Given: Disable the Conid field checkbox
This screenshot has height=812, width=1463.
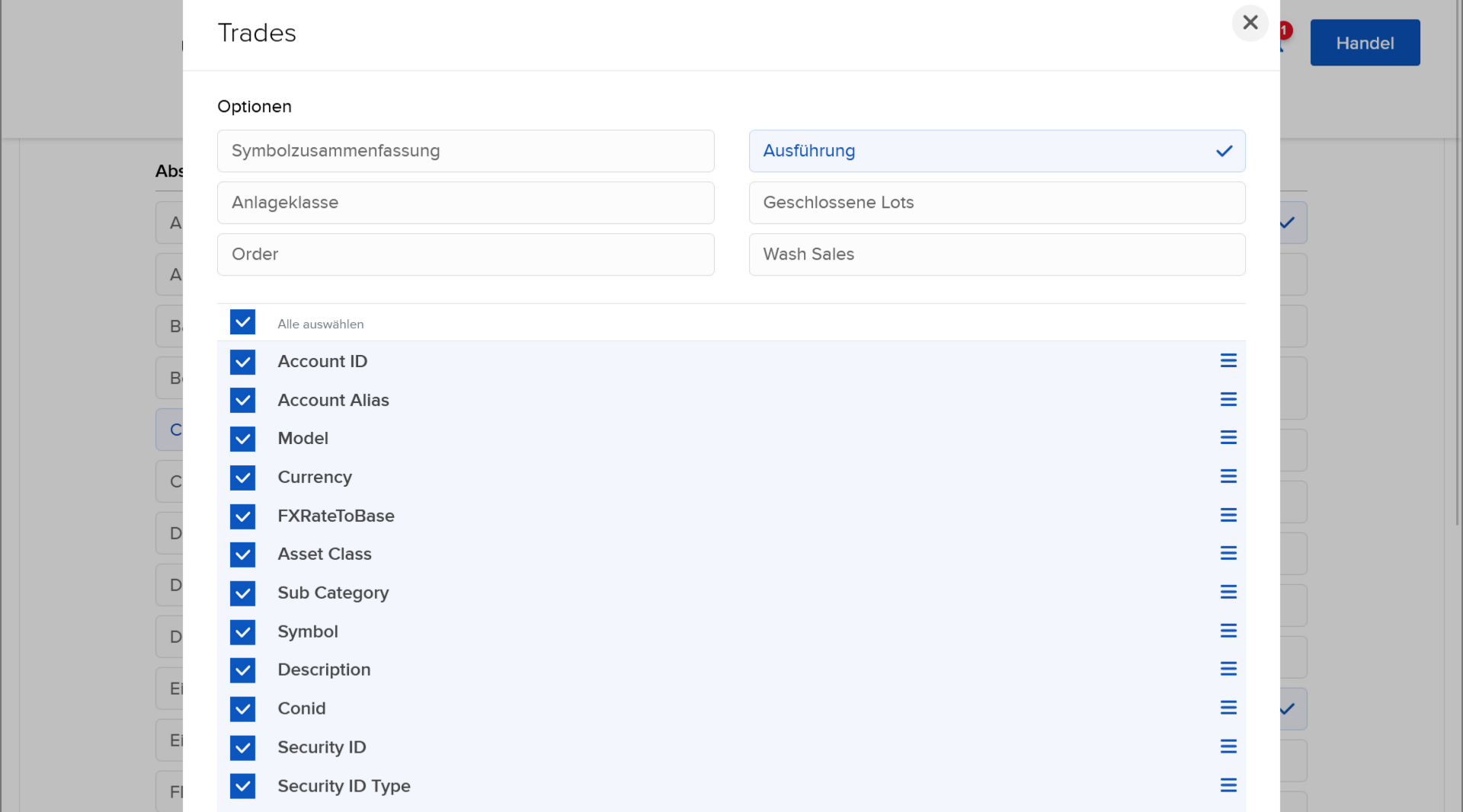Looking at the screenshot, I should point(242,708).
